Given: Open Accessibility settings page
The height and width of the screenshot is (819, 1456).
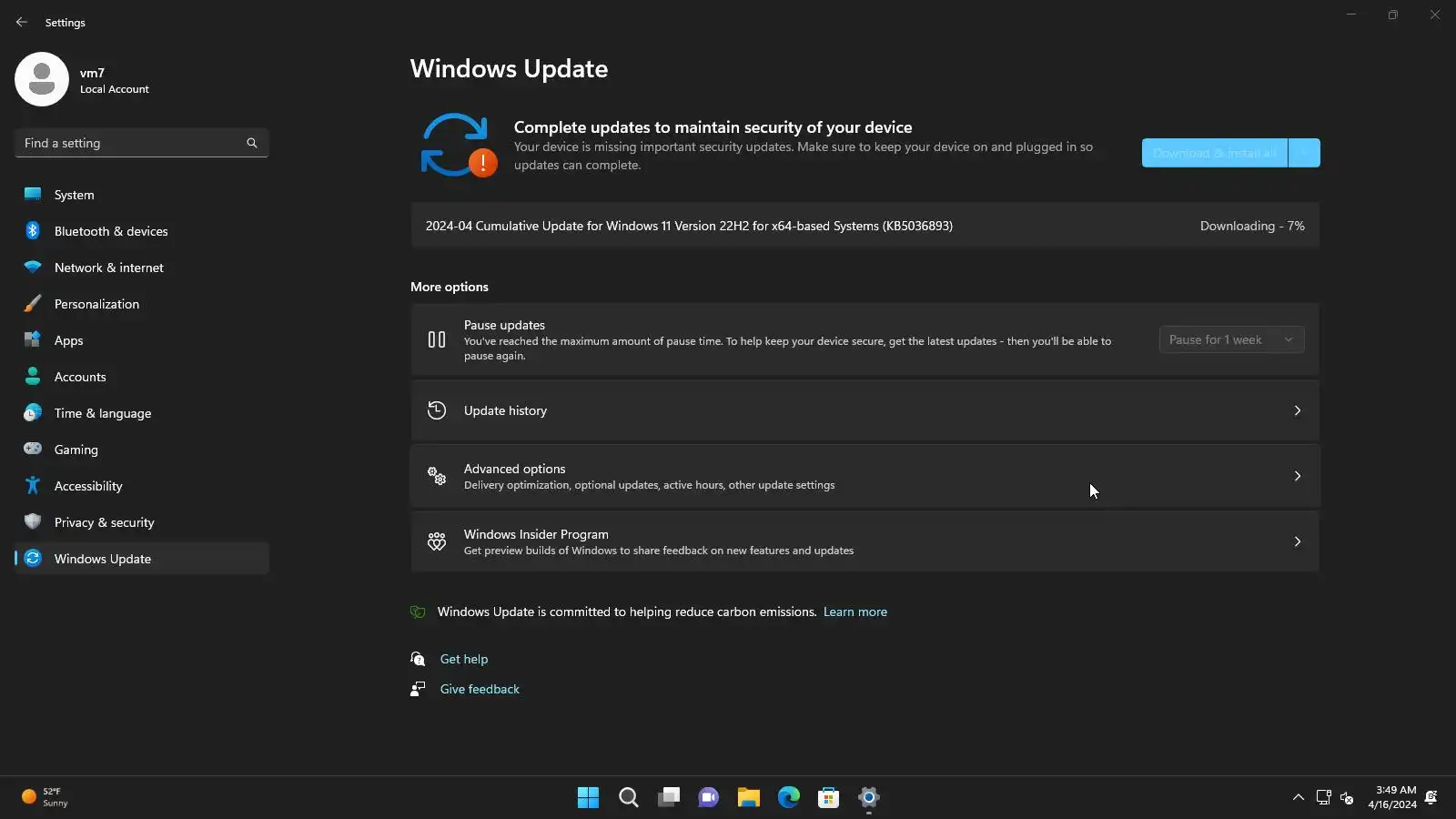Looking at the screenshot, I should click(x=142, y=486).
